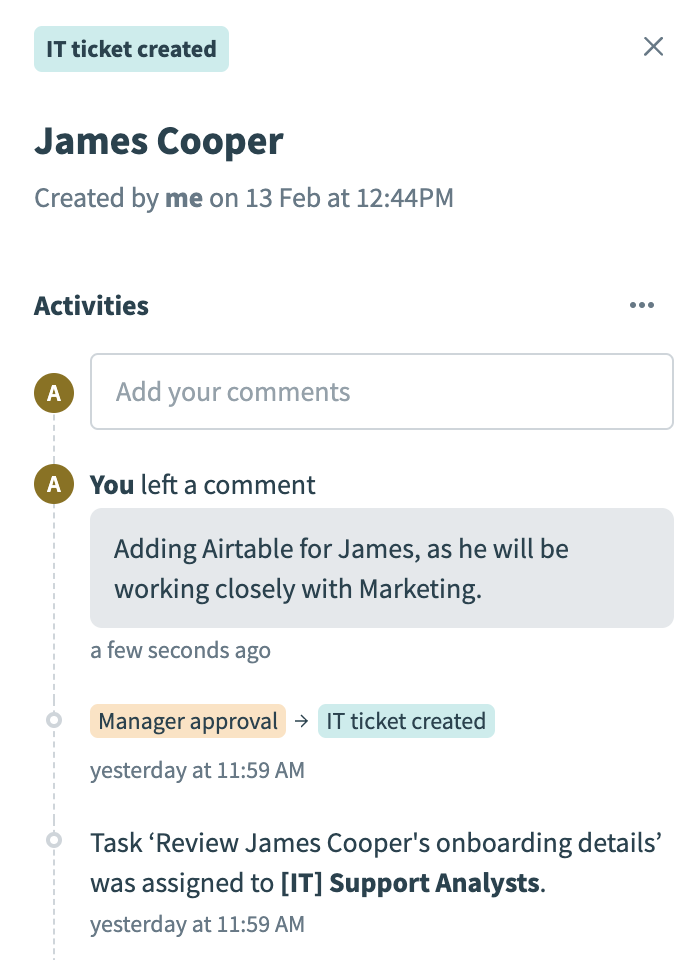Select the avatar beside 'You left a comment'
Screen dimensions: 694x960
tap(54, 483)
